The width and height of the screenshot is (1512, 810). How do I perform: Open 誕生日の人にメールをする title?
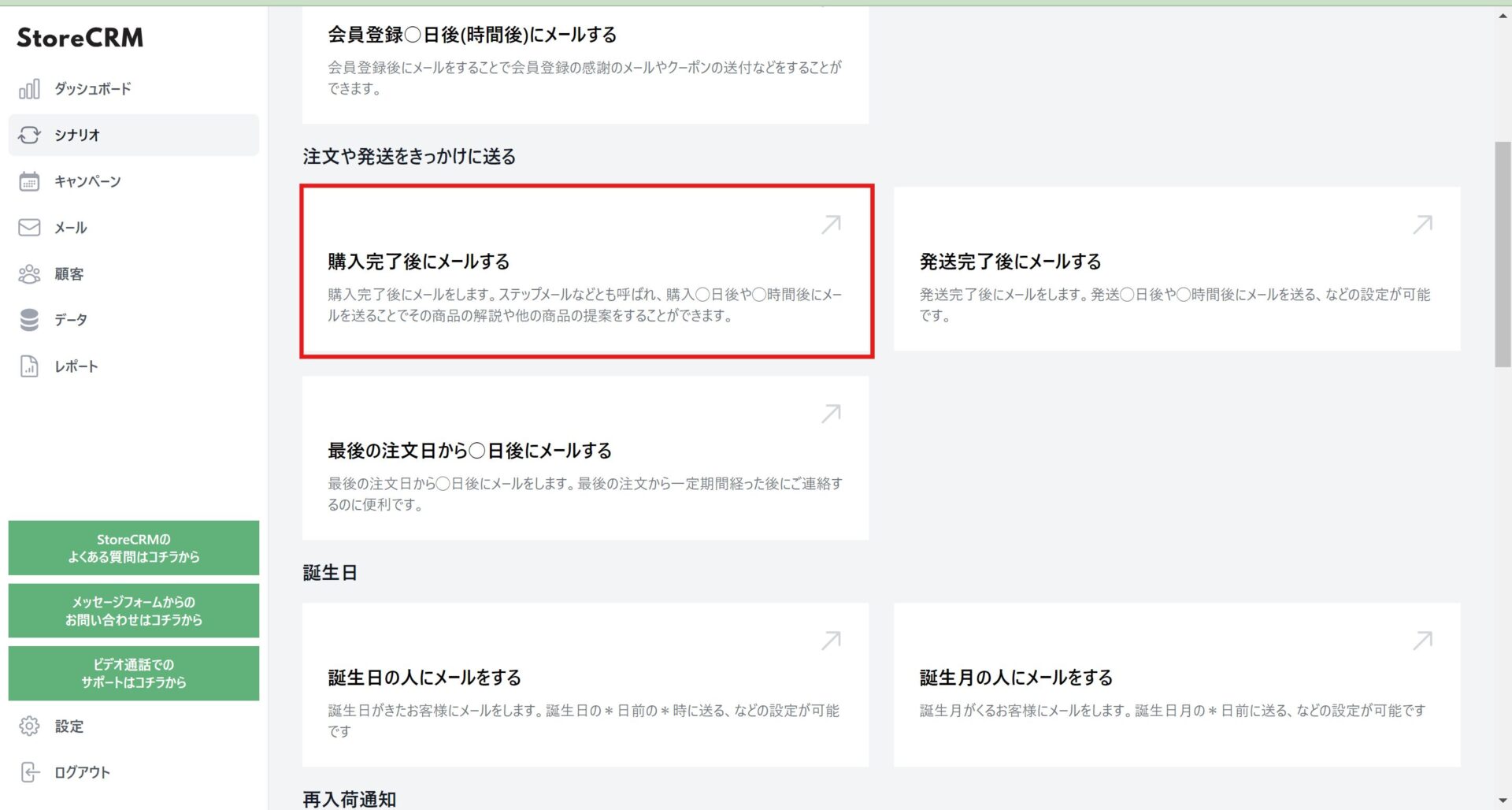tap(424, 678)
